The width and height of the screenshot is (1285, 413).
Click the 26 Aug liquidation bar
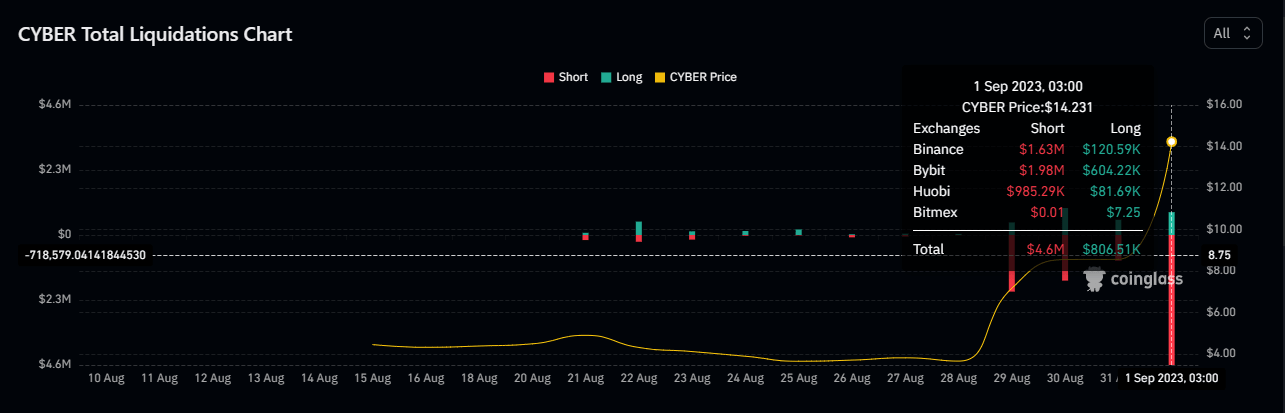[851, 236]
